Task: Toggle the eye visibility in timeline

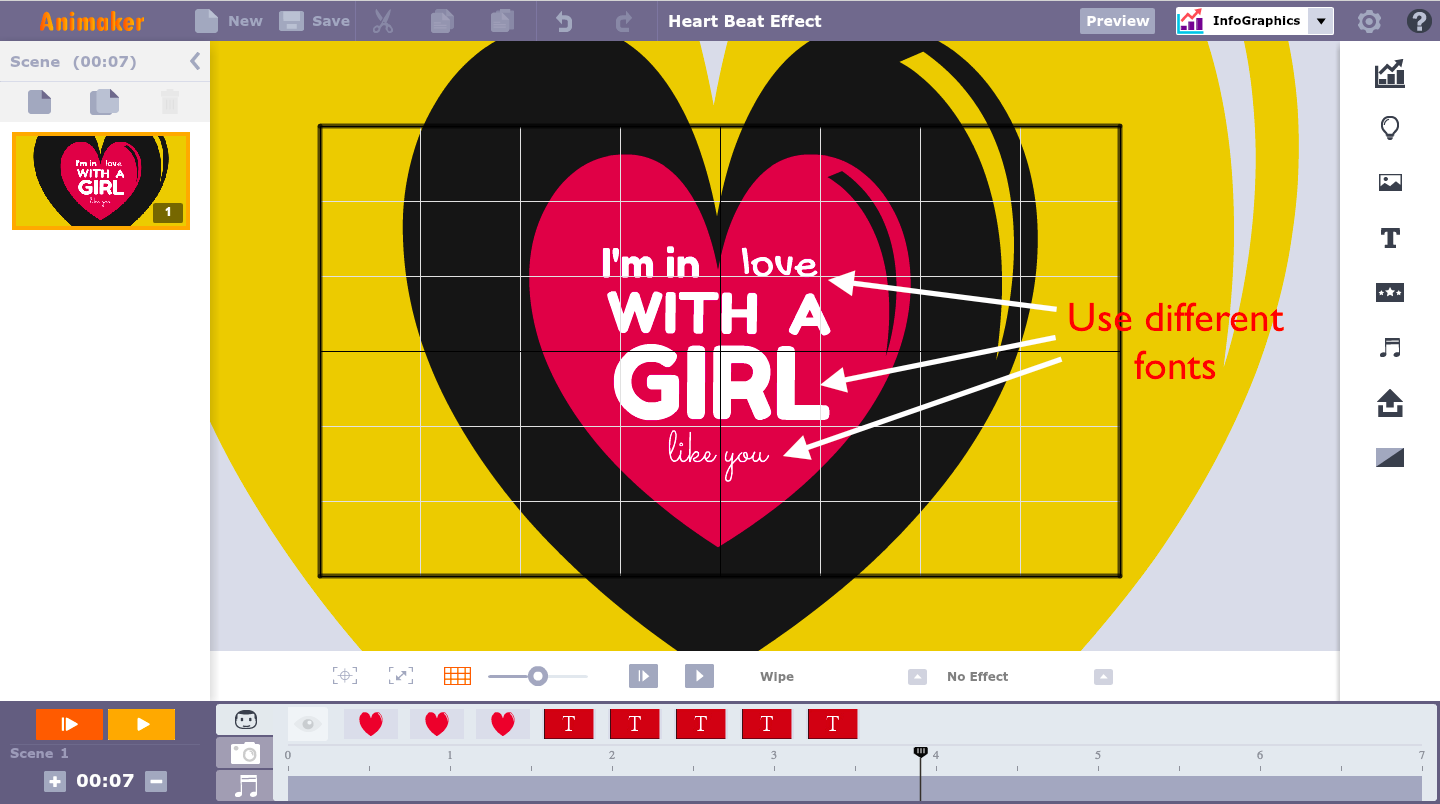Action: point(308,724)
